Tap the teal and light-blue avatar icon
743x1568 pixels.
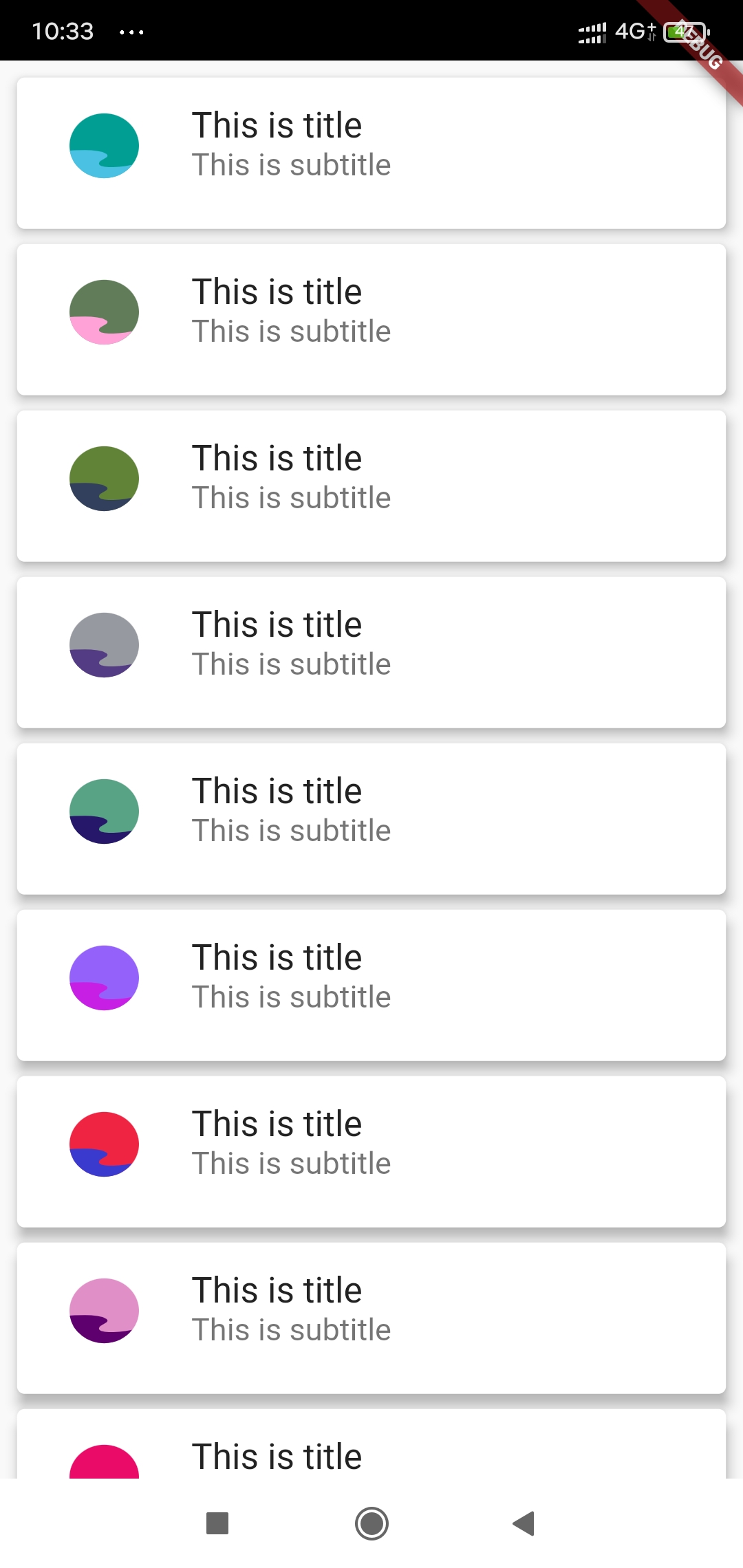point(104,146)
